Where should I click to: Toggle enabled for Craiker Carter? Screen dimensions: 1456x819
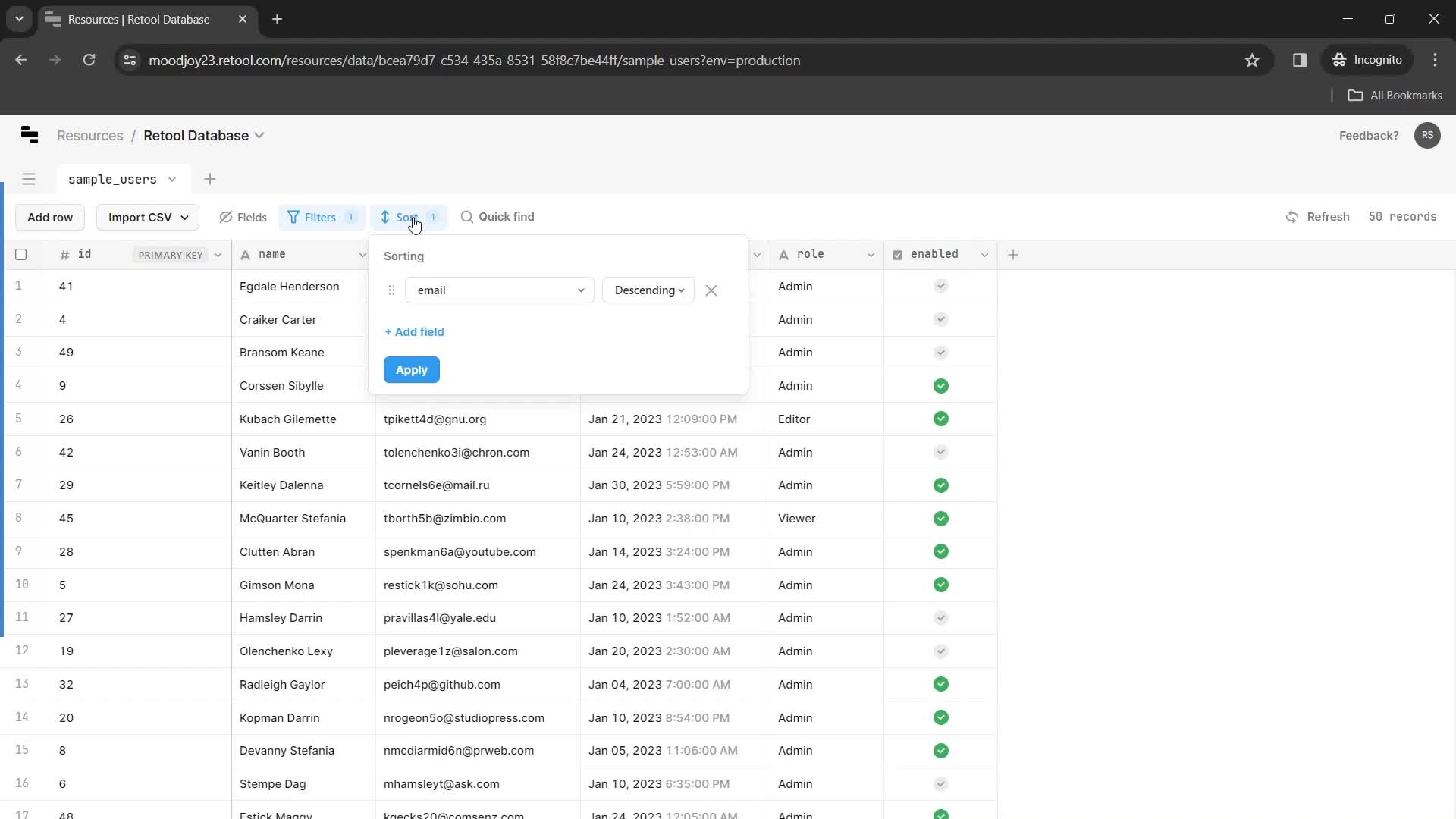(x=941, y=319)
